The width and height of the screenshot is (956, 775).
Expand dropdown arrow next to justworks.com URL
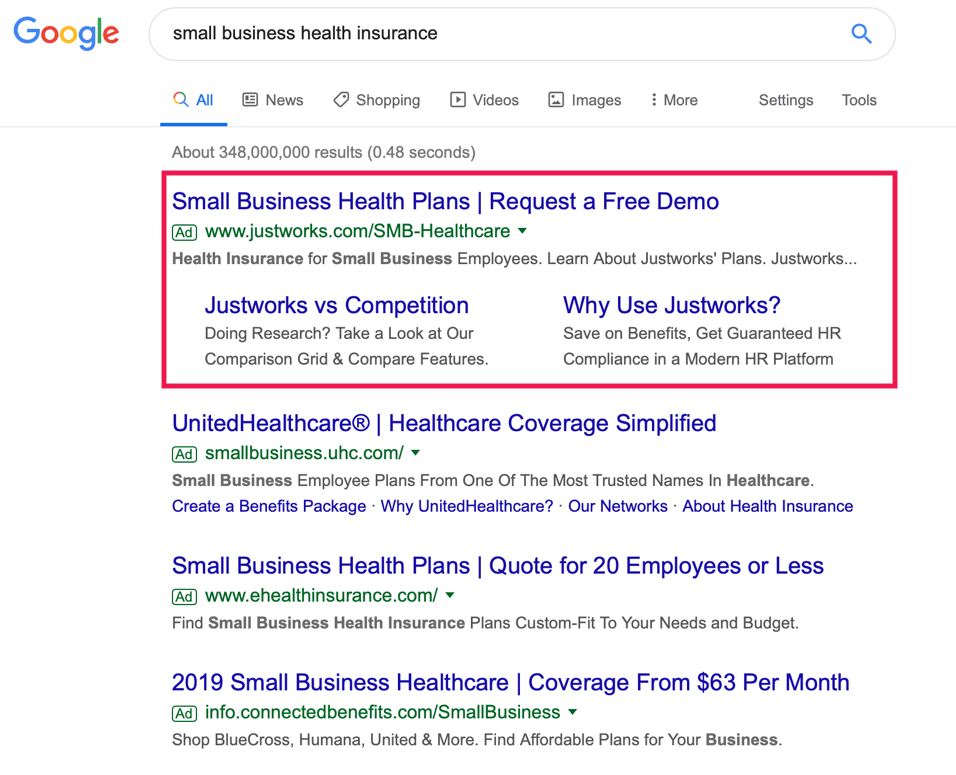(x=522, y=231)
